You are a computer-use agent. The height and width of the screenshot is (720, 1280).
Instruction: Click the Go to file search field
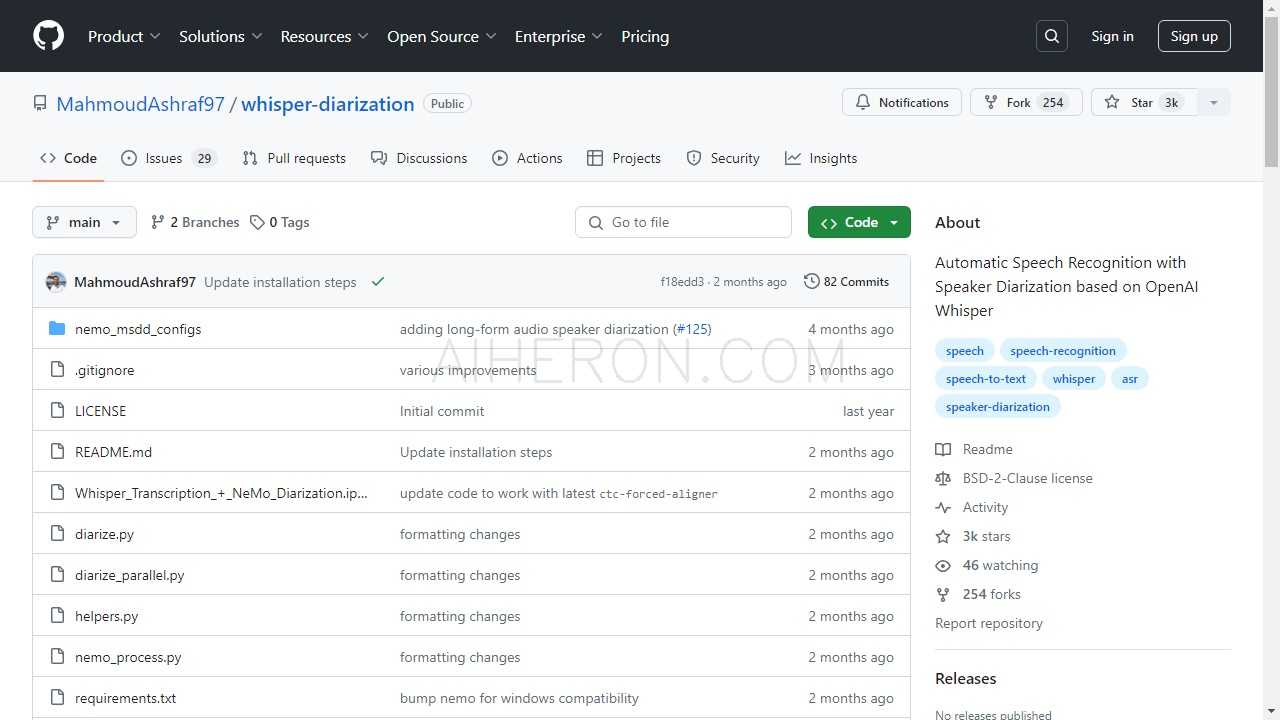coord(683,222)
